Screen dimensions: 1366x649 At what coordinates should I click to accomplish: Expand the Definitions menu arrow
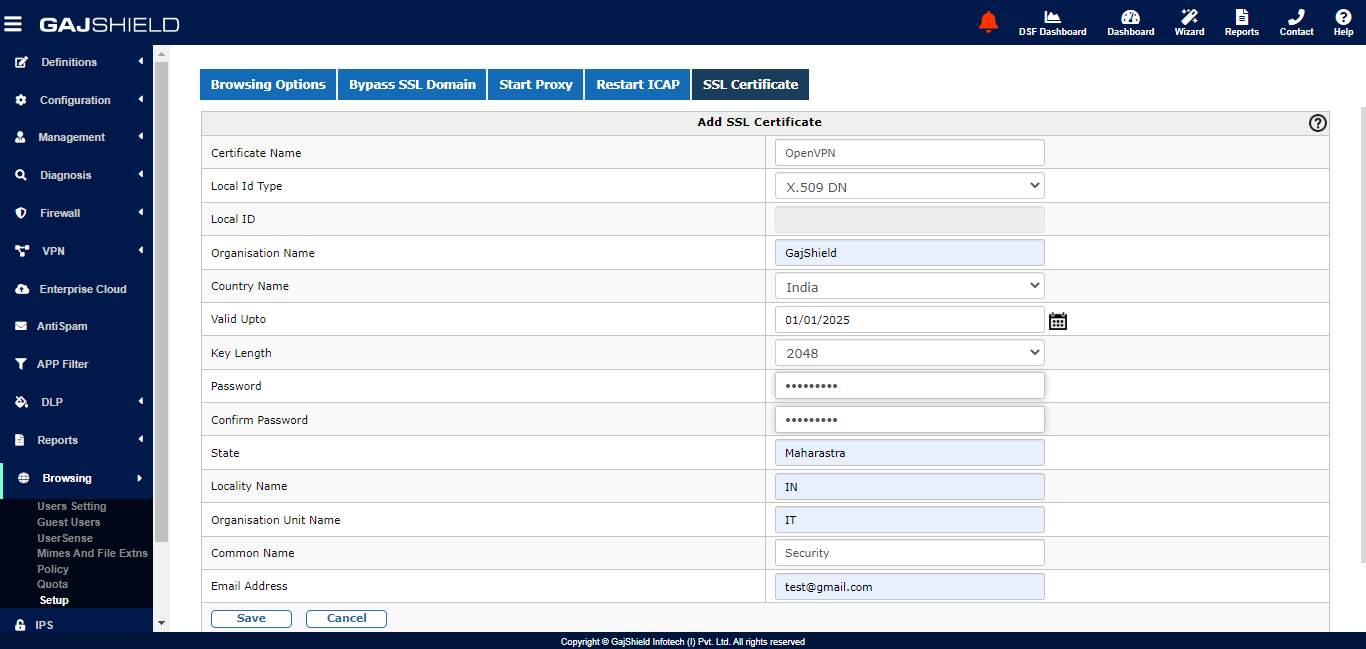click(x=141, y=62)
